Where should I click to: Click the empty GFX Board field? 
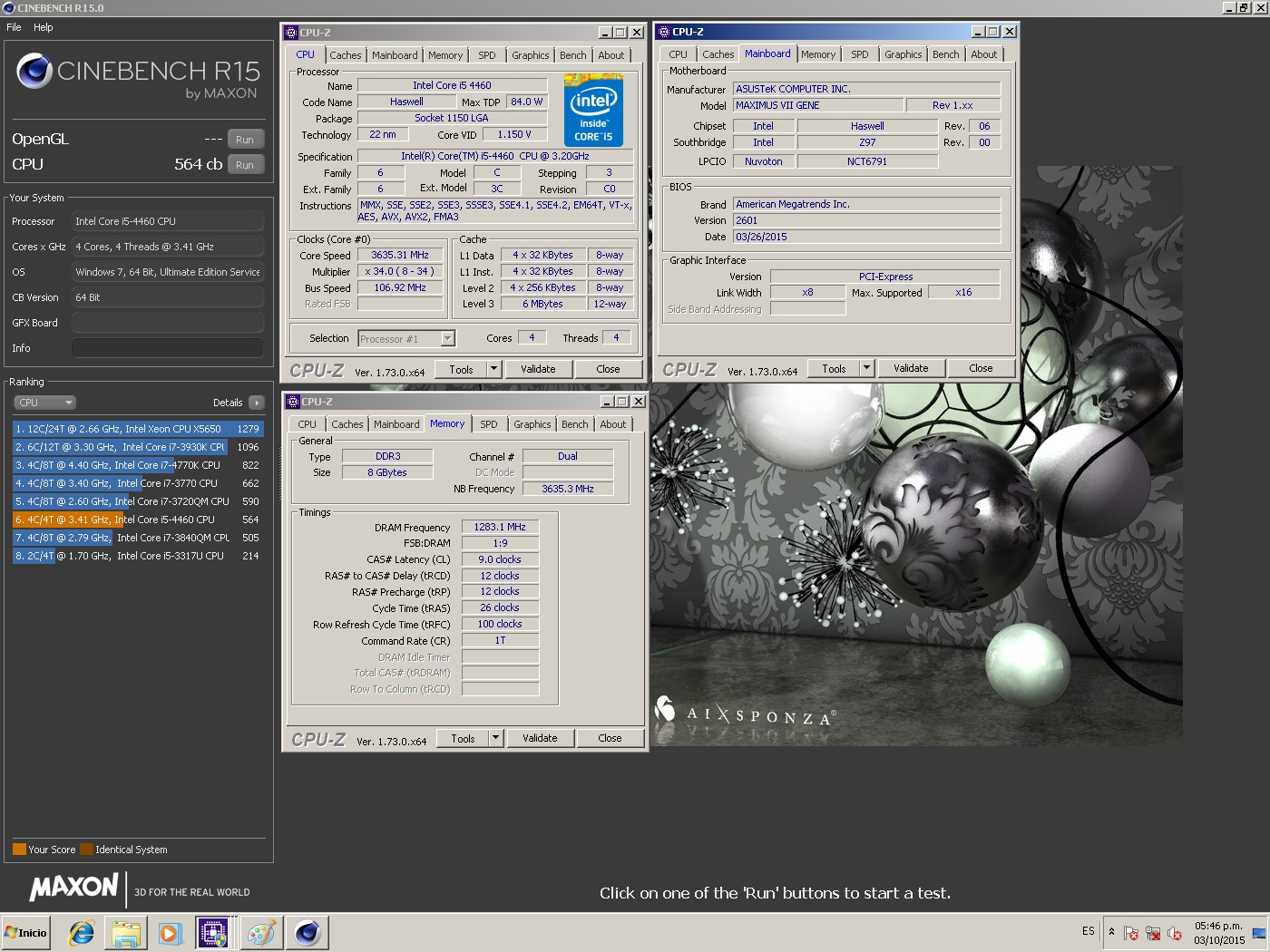(x=168, y=323)
